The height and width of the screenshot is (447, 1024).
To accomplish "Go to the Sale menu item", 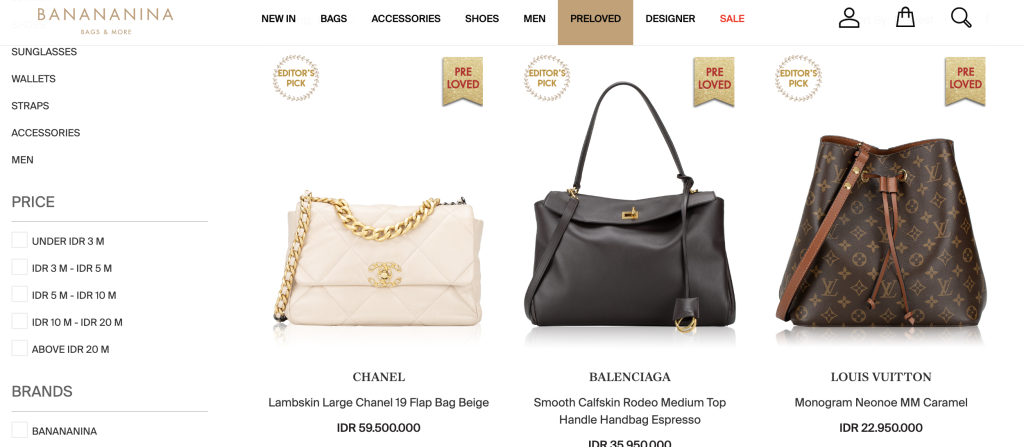I will click(x=731, y=19).
